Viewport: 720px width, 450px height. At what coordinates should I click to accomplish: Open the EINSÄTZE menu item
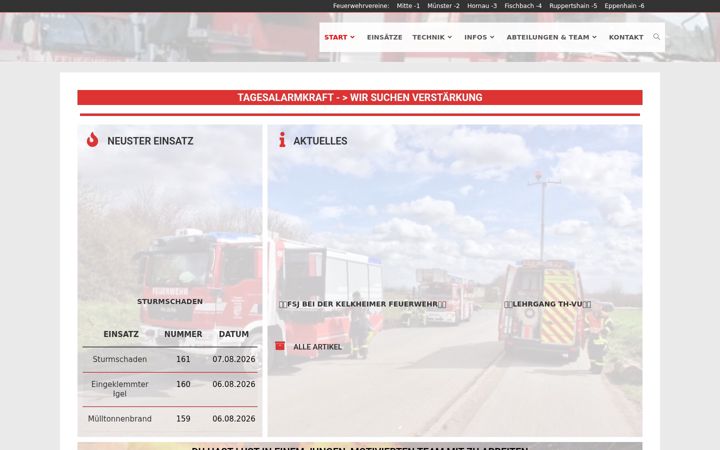click(384, 37)
